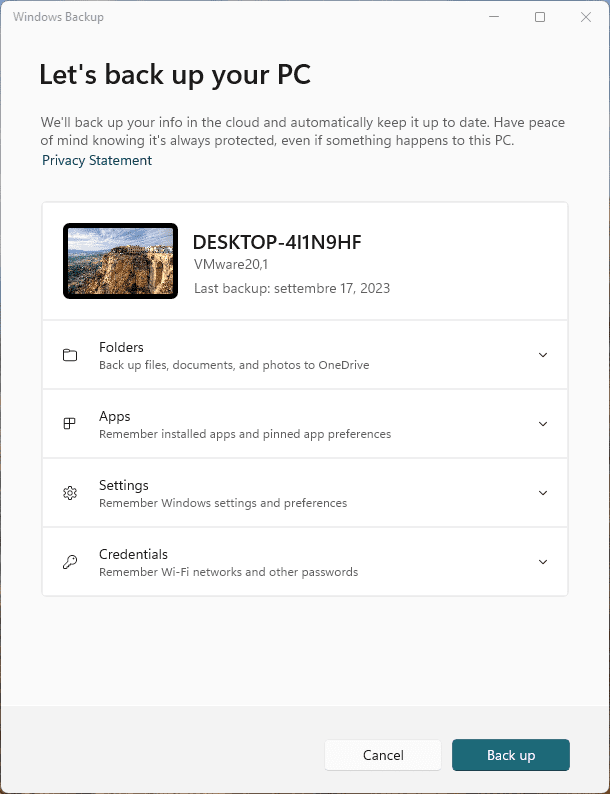Click the Credentials key icon
The height and width of the screenshot is (794, 610).
[x=70, y=562]
